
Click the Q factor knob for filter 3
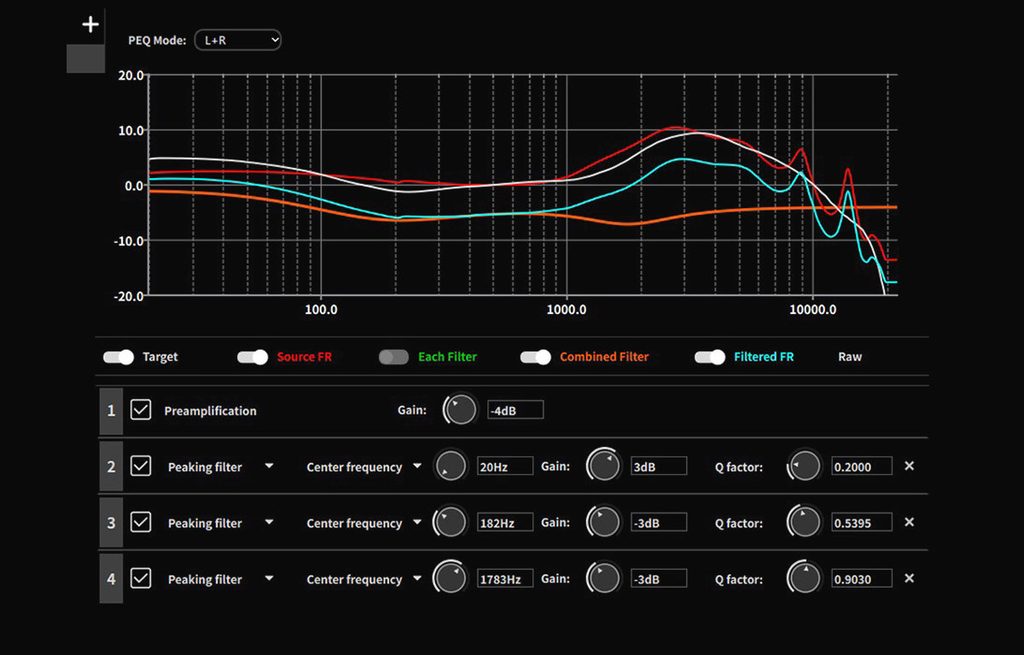[804, 522]
